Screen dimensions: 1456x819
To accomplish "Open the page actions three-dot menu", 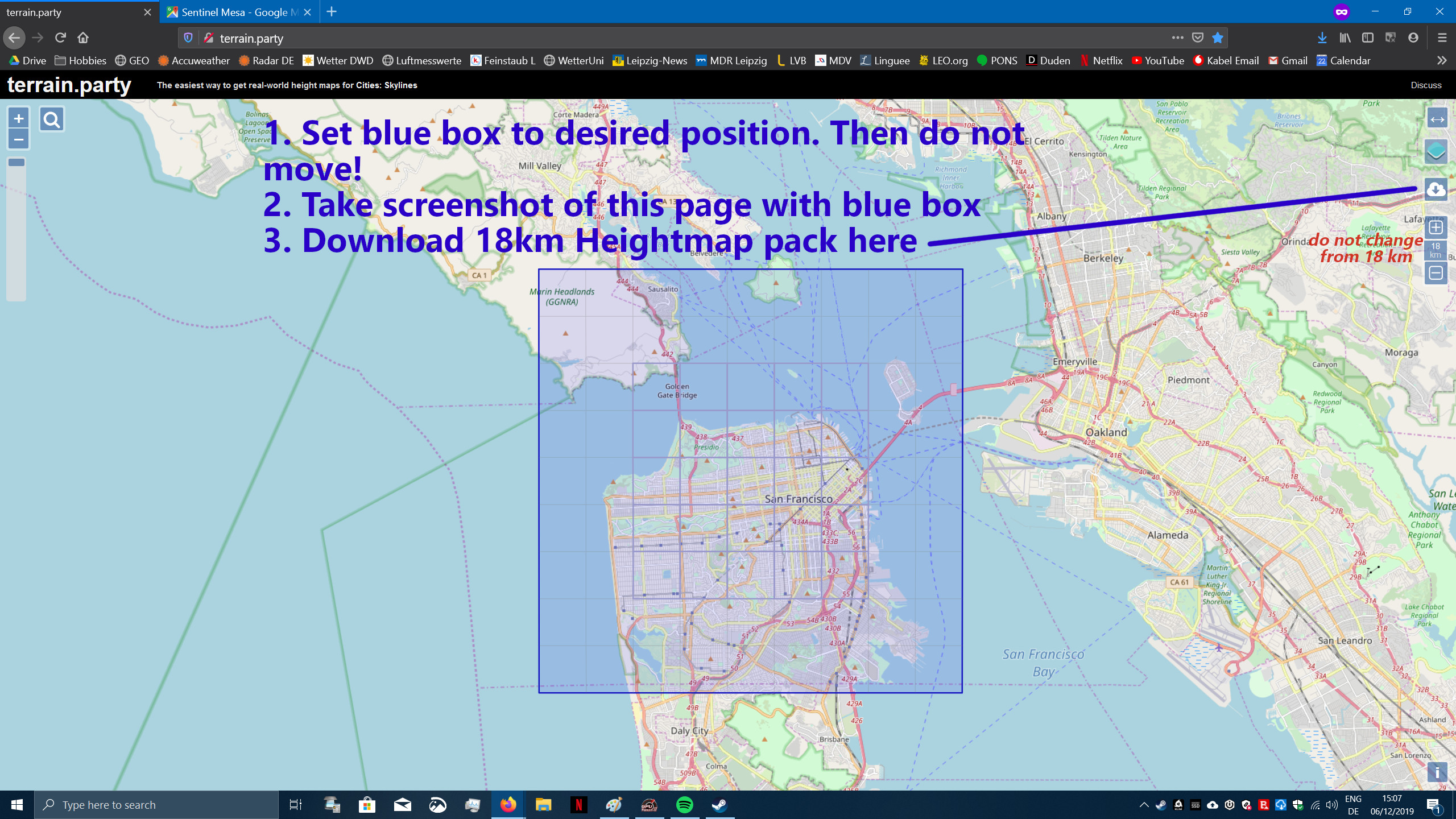I will coord(1177,38).
